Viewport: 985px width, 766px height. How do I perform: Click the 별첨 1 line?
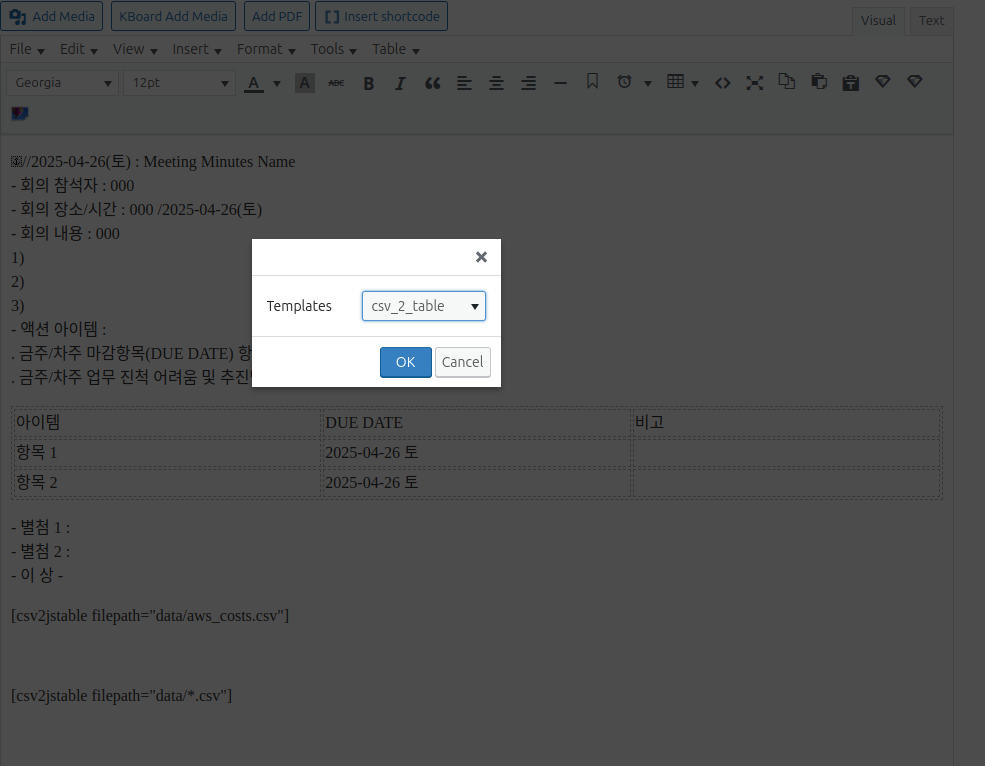click(x=40, y=527)
